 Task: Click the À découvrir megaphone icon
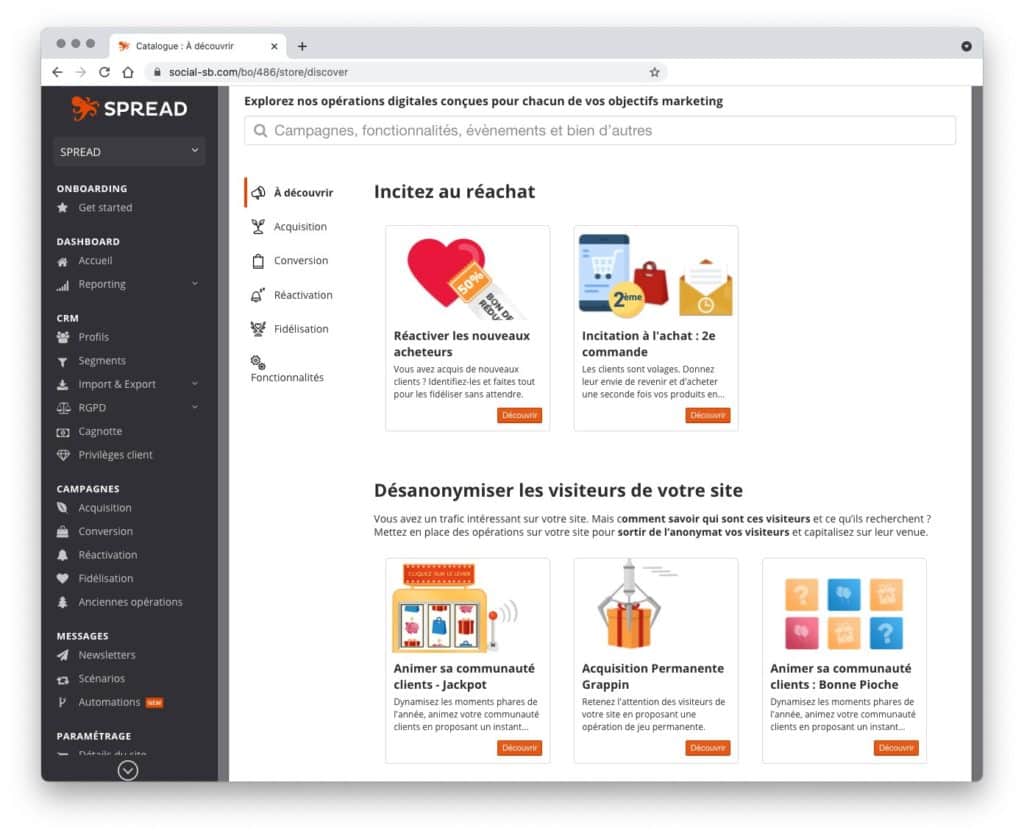coord(259,193)
